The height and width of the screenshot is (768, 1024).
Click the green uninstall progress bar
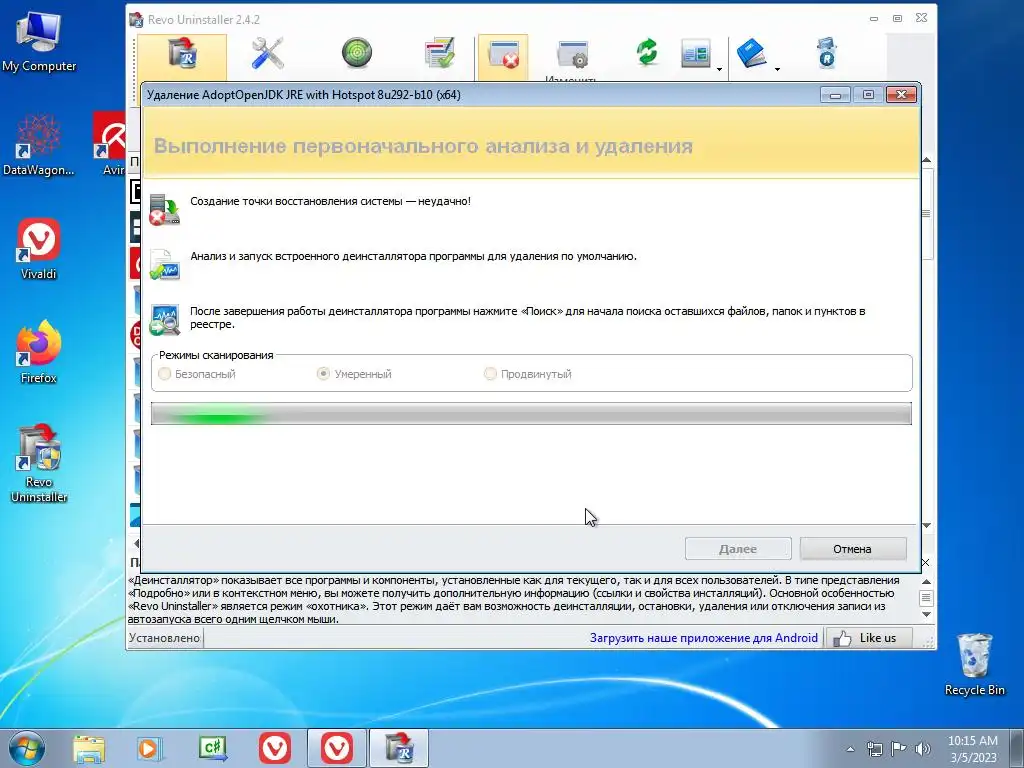tap(531, 414)
